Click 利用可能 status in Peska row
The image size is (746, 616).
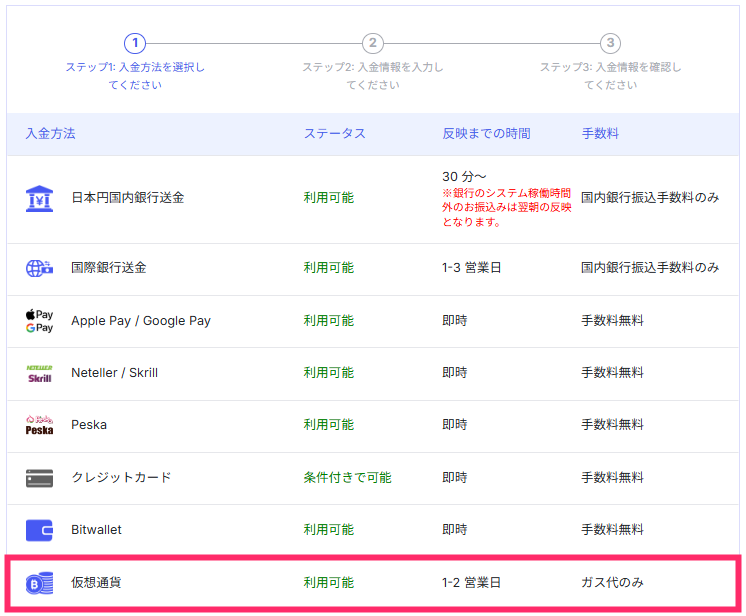click(x=329, y=424)
